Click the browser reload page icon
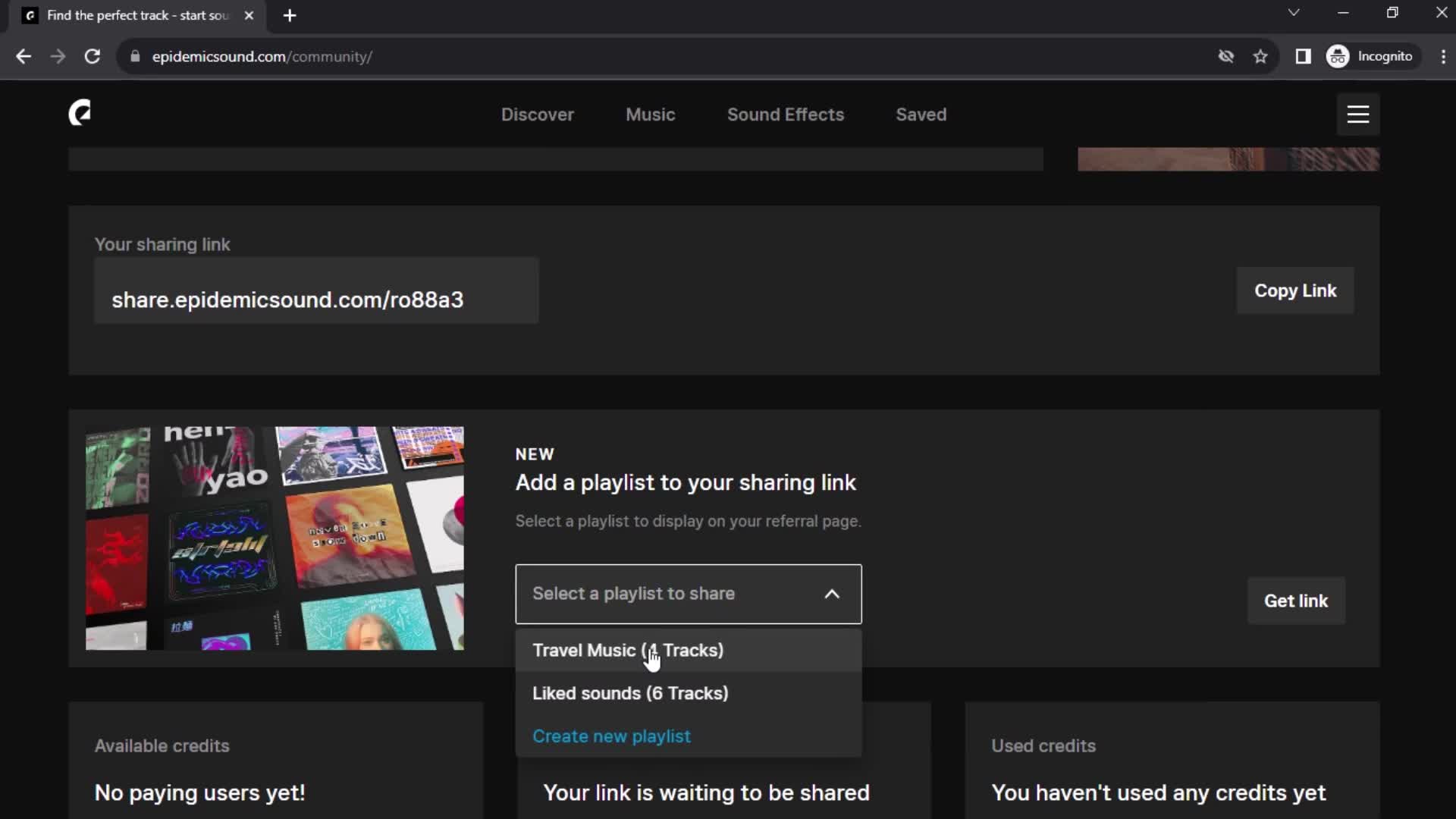 tap(92, 56)
